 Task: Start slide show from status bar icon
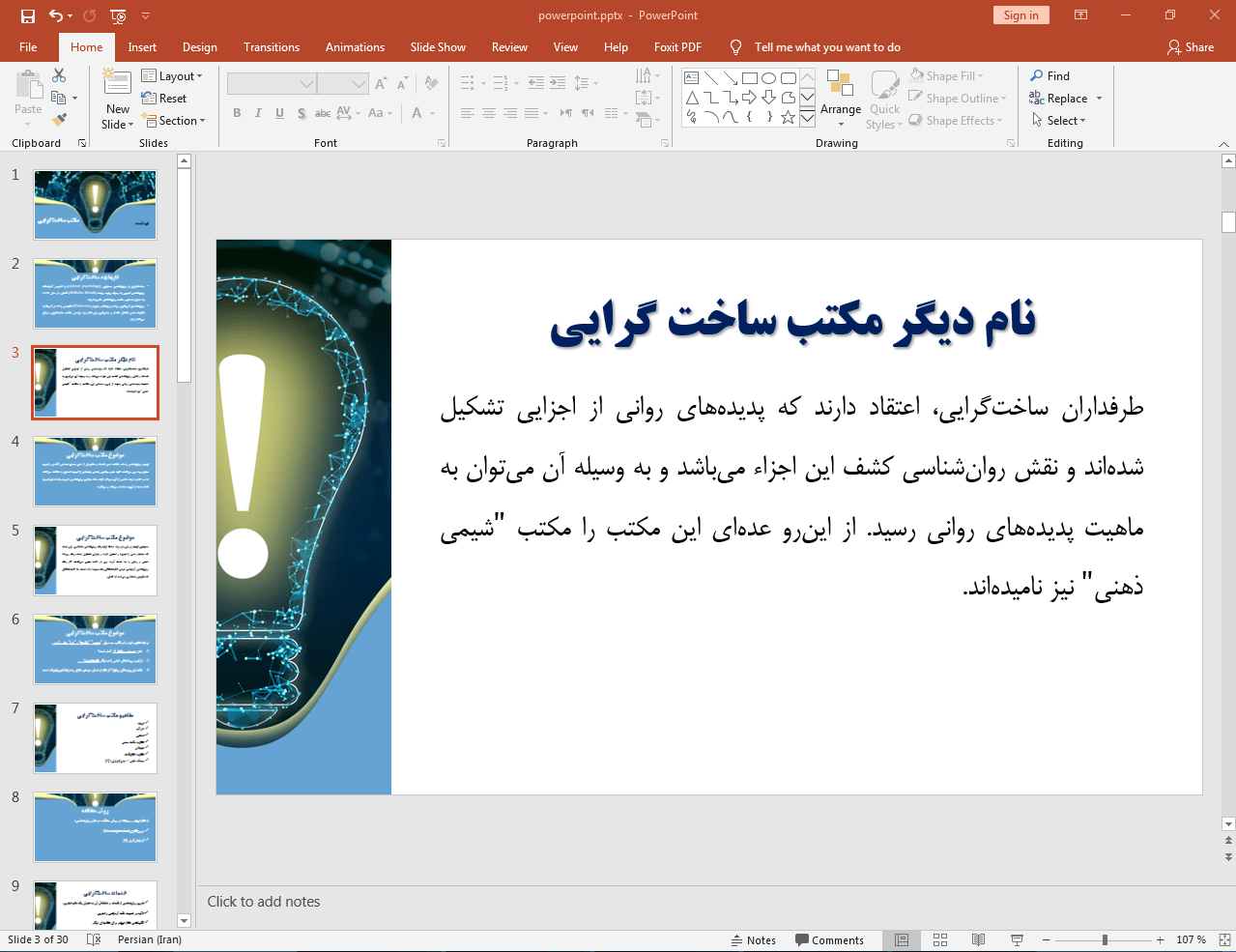(x=1017, y=939)
